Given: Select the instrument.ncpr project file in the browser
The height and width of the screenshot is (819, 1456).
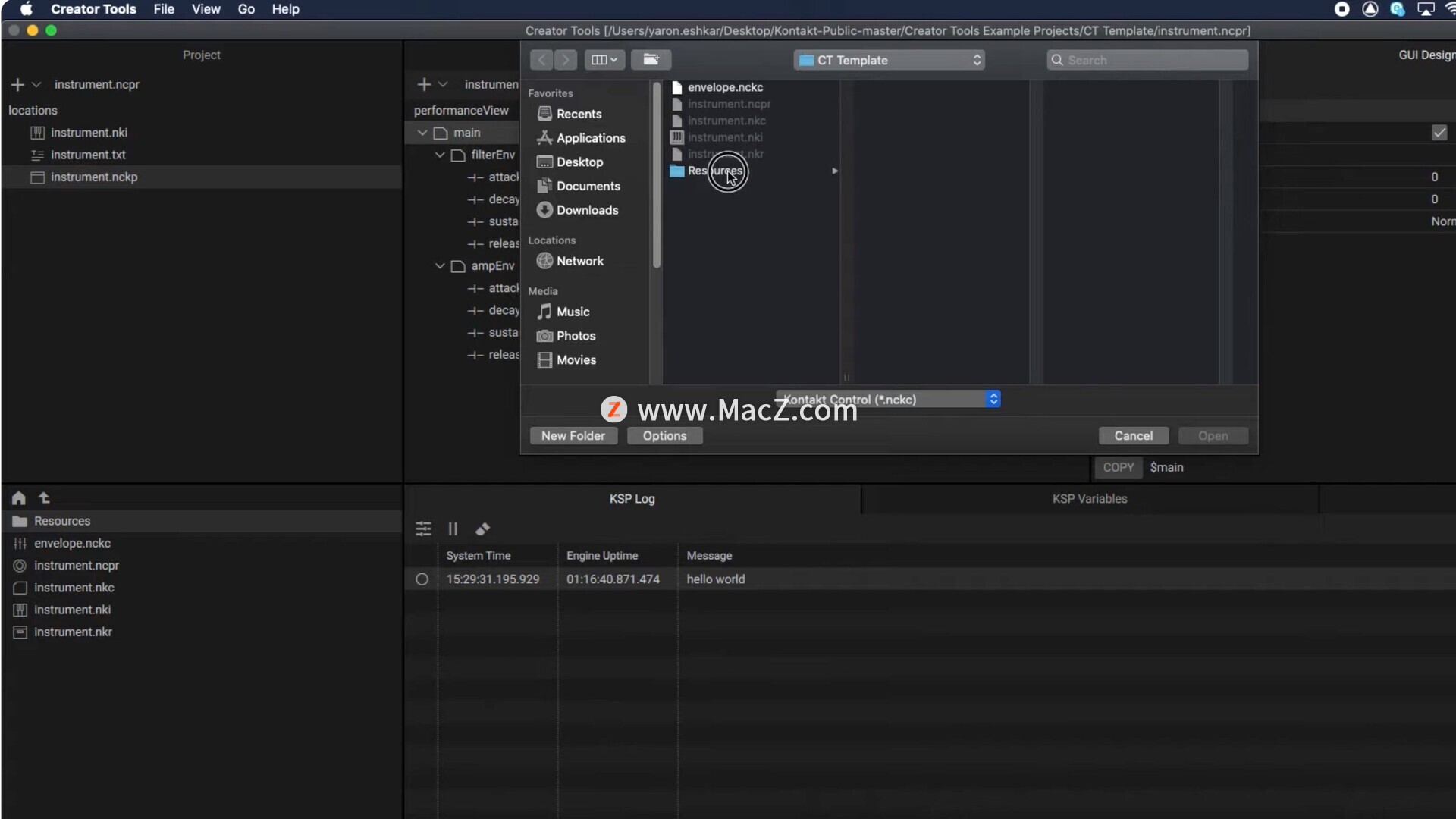Looking at the screenshot, I should pyautogui.click(x=201, y=566).
